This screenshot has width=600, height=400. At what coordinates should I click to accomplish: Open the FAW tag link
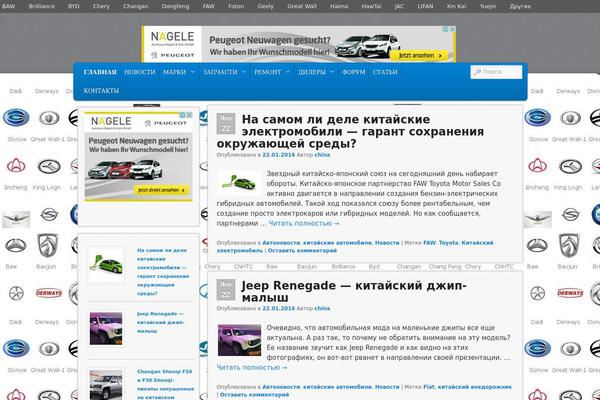pos(429,243)
